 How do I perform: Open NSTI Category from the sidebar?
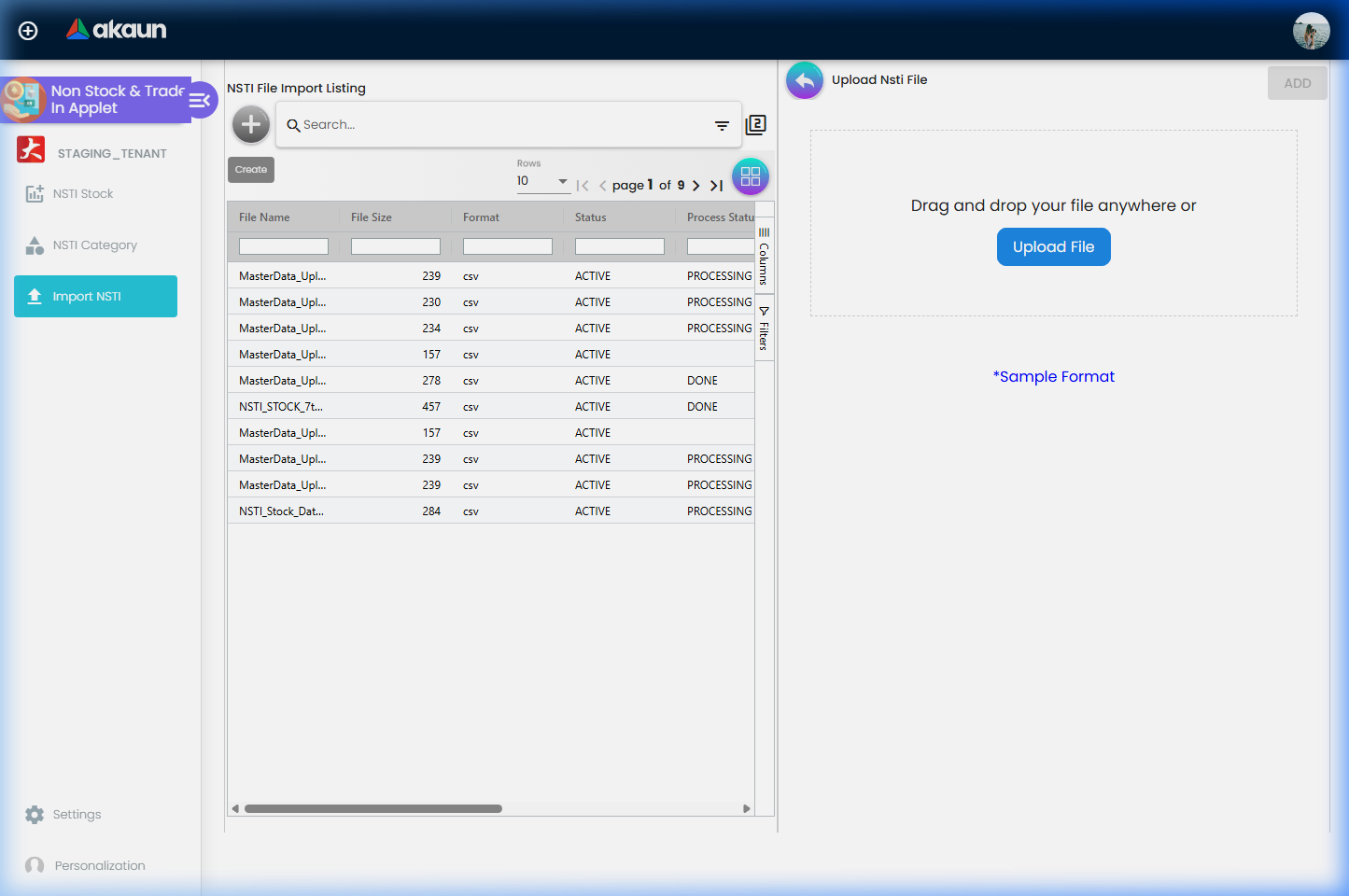pos(34,245)
